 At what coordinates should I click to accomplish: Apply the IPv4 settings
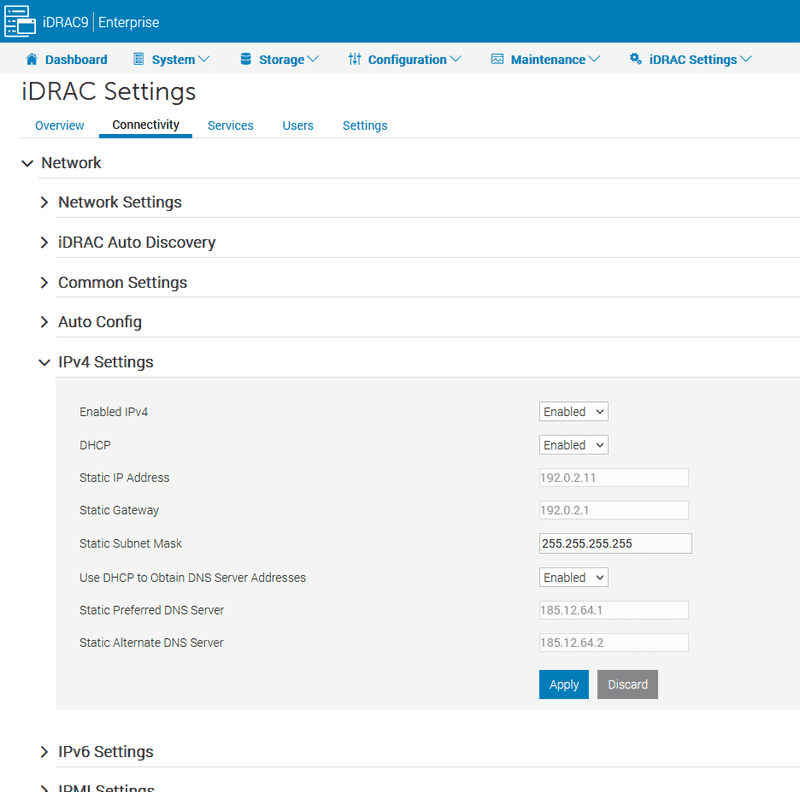tap(563, 684)
